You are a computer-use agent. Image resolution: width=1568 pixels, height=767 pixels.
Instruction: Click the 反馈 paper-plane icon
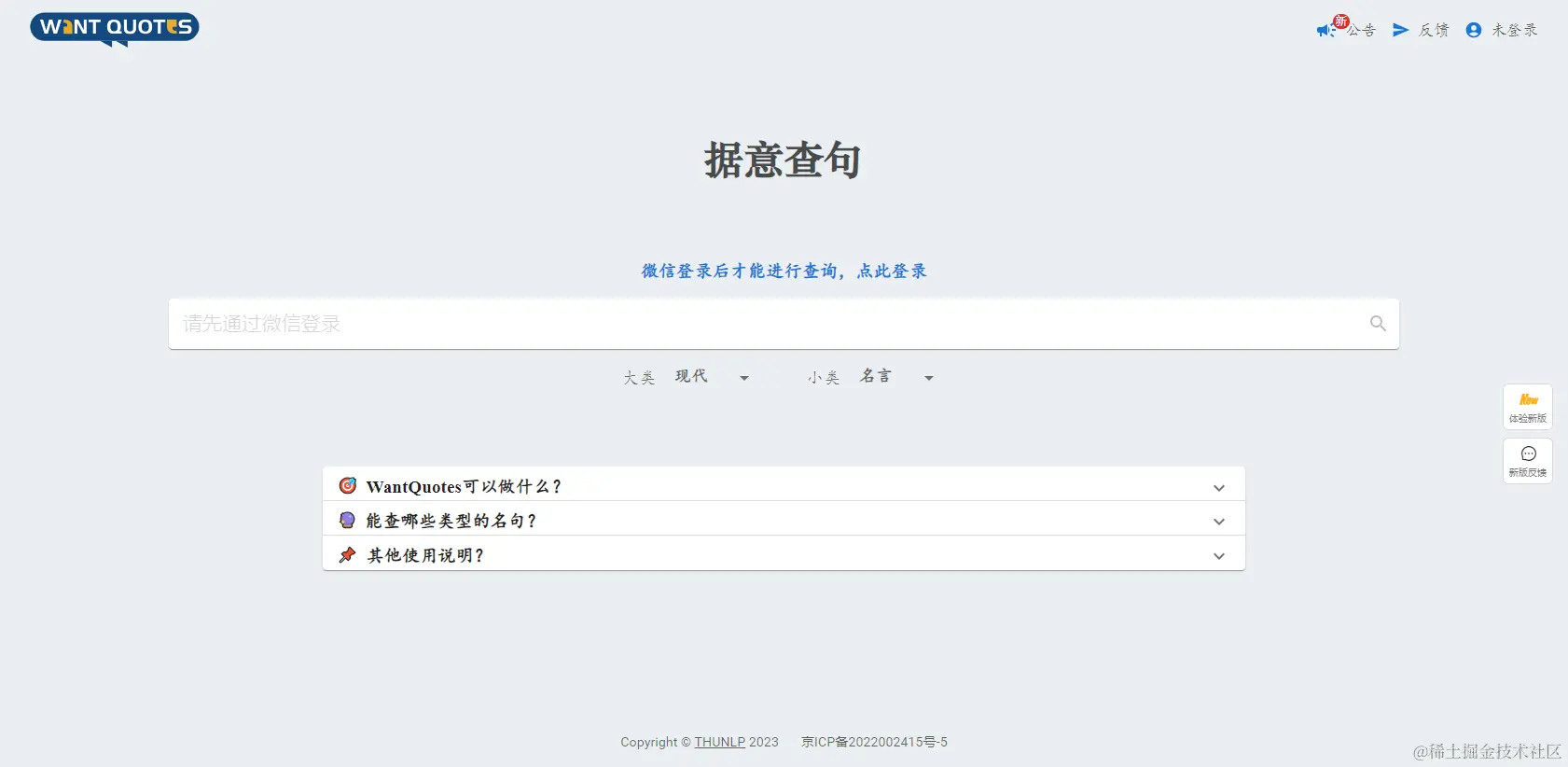pos(1400,31)
